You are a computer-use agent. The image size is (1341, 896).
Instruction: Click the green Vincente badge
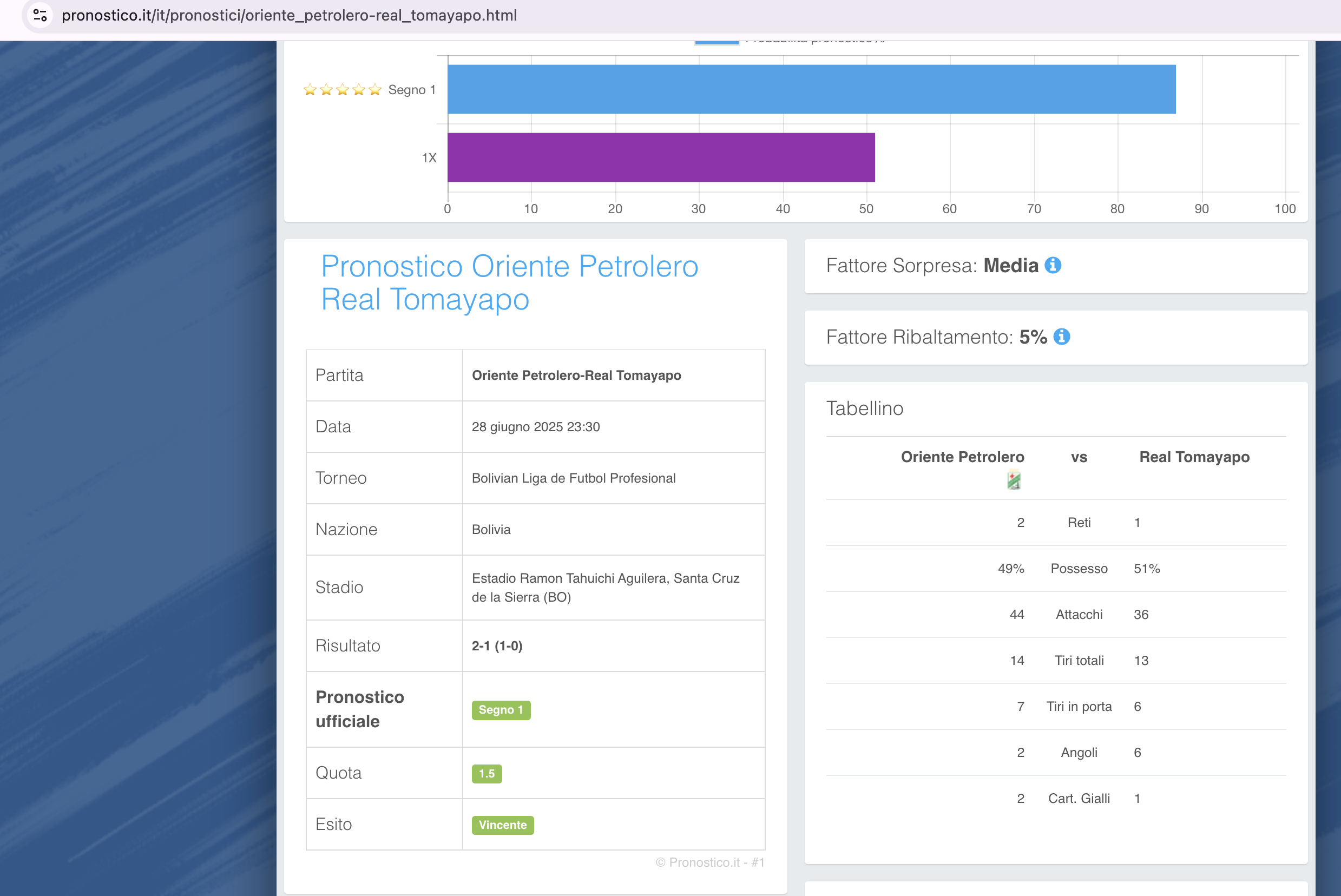[x=503, y=825]
